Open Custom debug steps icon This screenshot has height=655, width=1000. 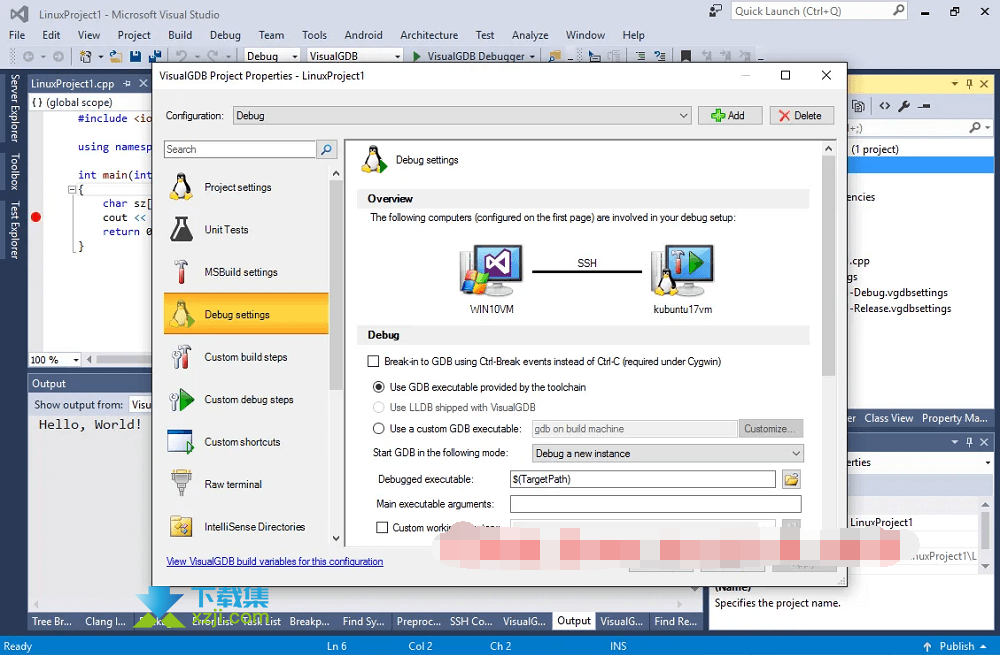(x=181, y=400)
